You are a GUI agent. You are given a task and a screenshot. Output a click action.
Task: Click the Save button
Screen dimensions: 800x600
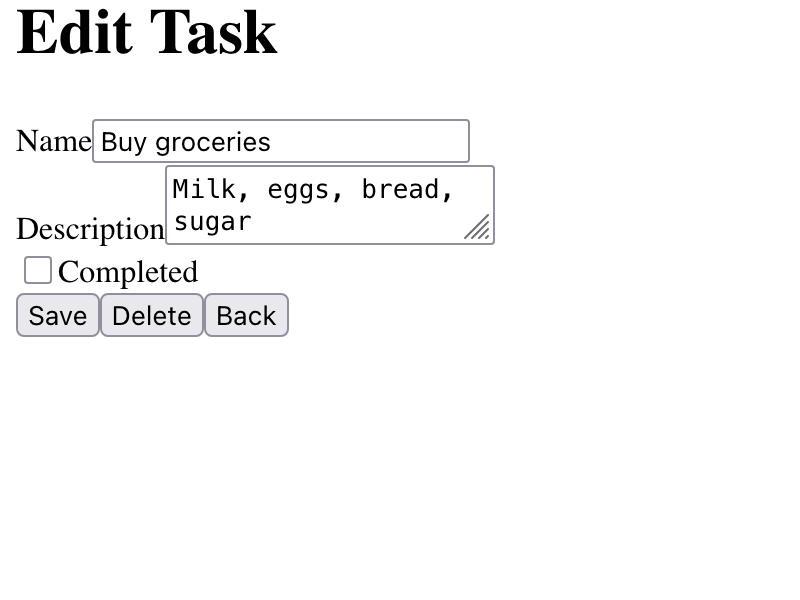pos(58,316)
